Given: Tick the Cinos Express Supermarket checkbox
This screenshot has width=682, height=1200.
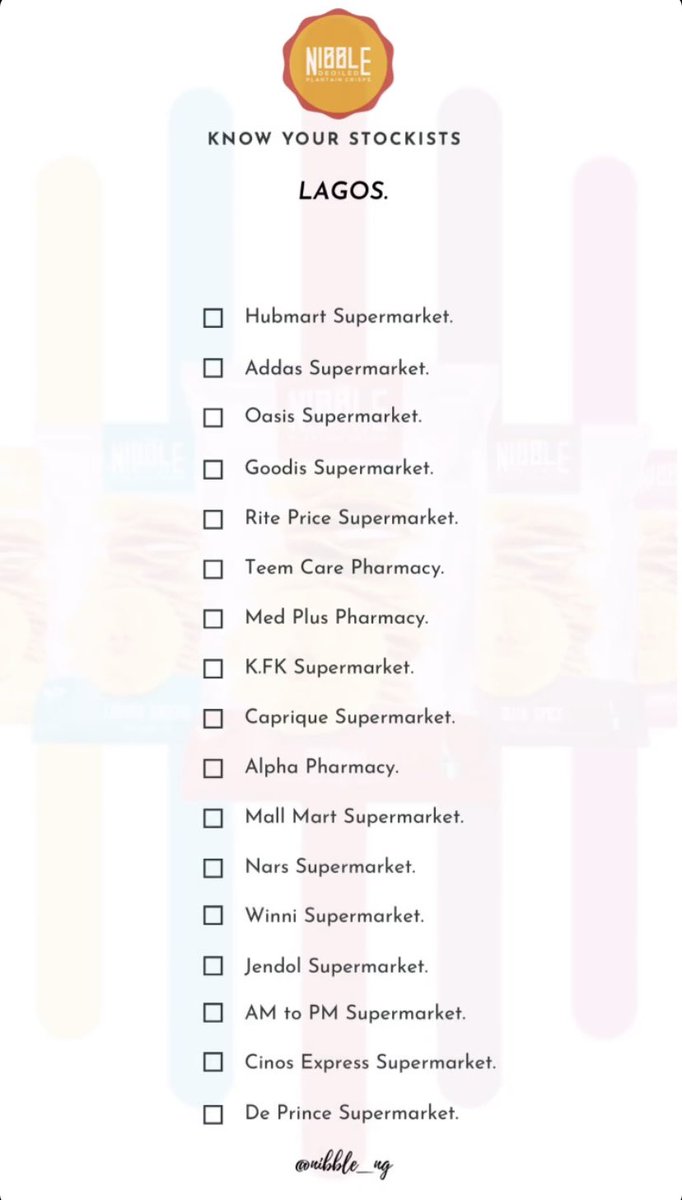Looking at the screenshot, I should pos(213,1062).
